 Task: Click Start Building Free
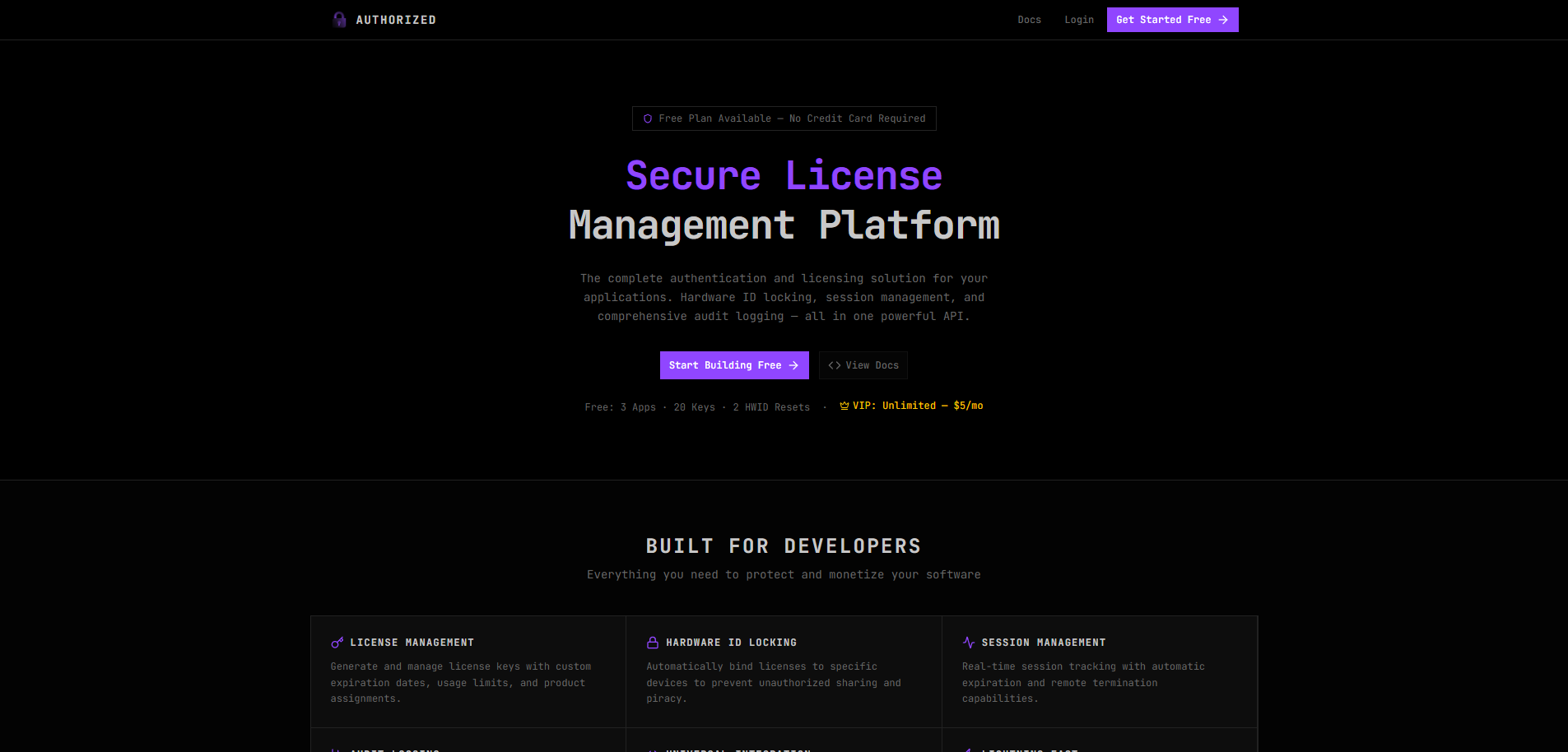pyautogui.click(x=734, y=364)
